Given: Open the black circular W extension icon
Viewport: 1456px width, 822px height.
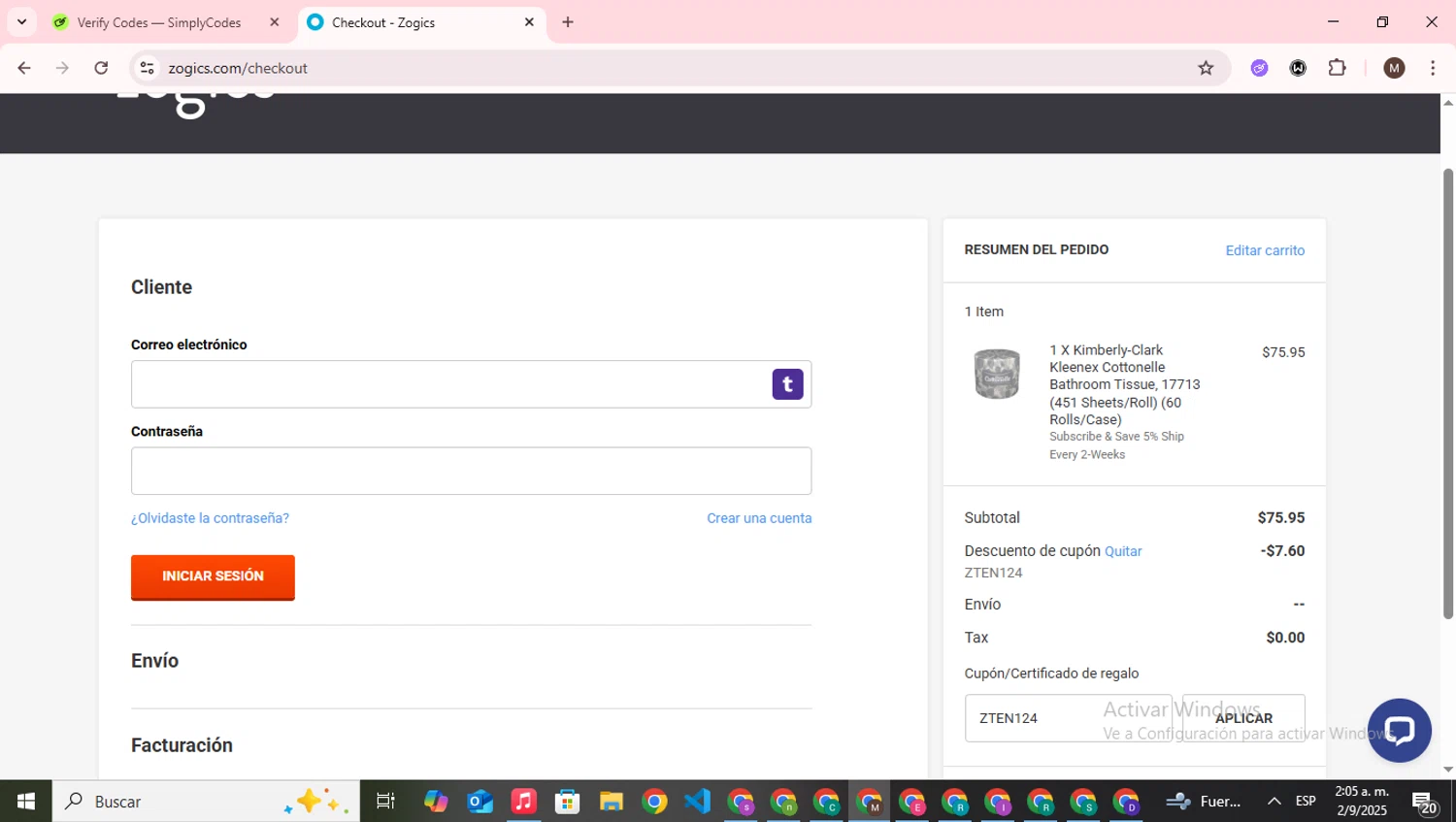Looking at the screenshot, I should tap(1298, 68).
